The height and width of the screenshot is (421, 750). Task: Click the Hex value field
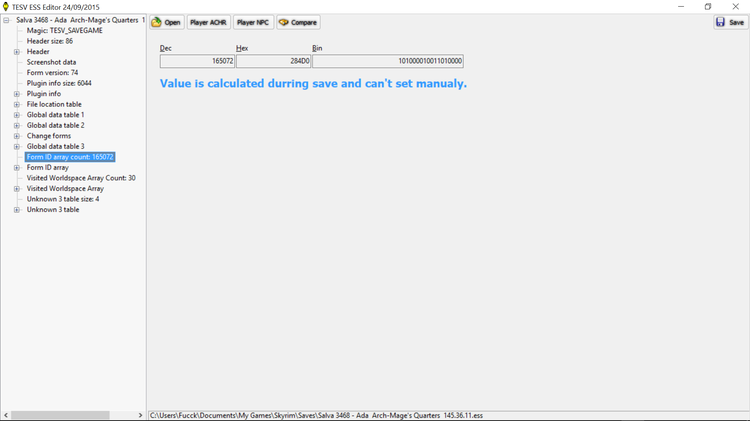[273, 61]
